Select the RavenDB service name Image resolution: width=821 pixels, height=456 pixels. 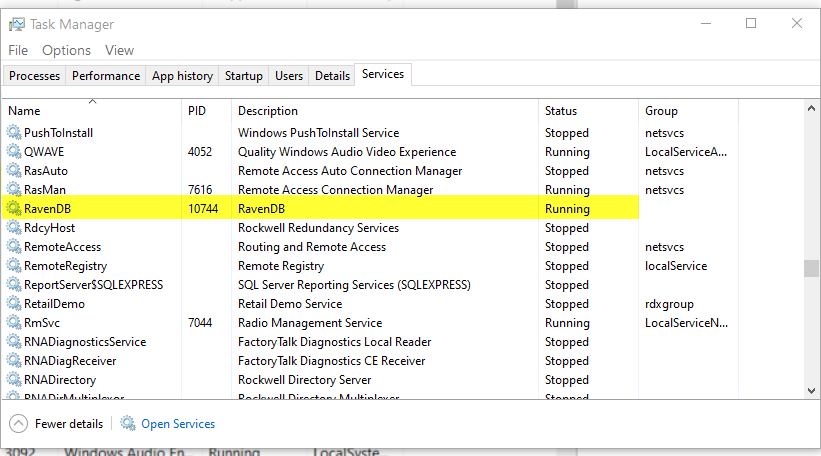coord(47,209)
